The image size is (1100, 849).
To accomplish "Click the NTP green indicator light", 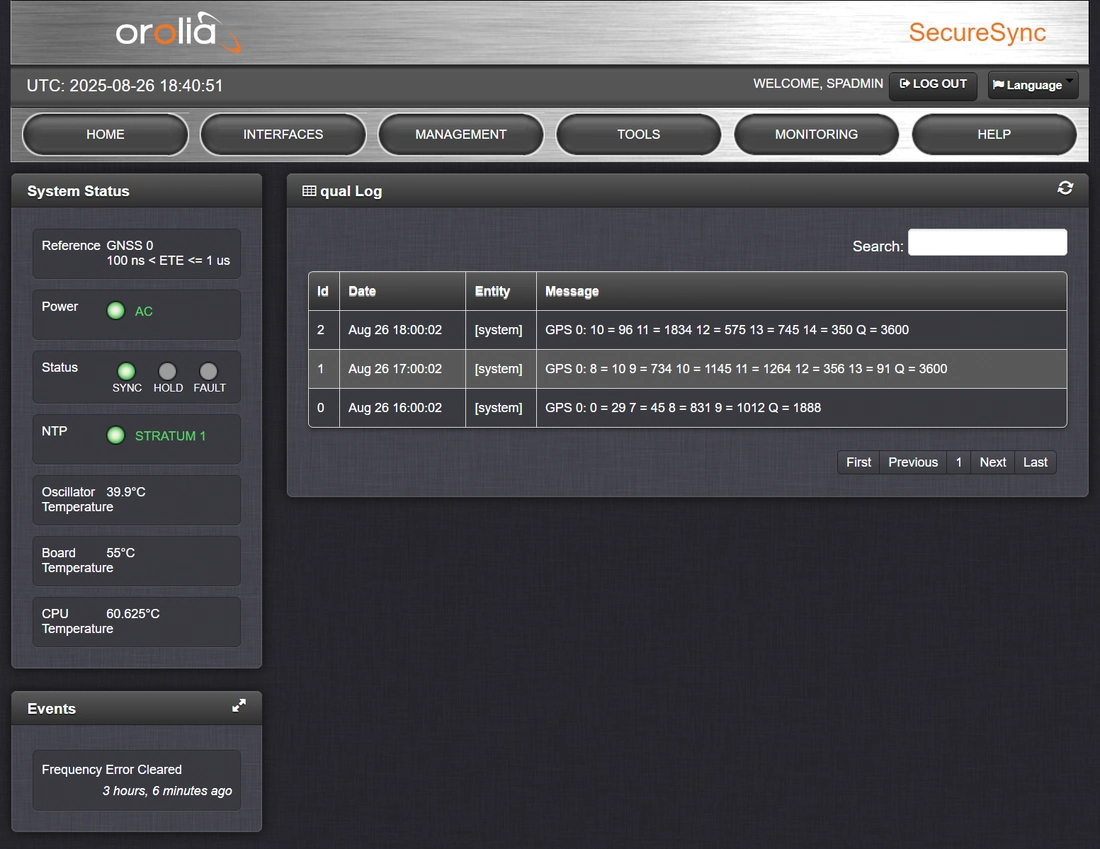I will tap(116, 435).
